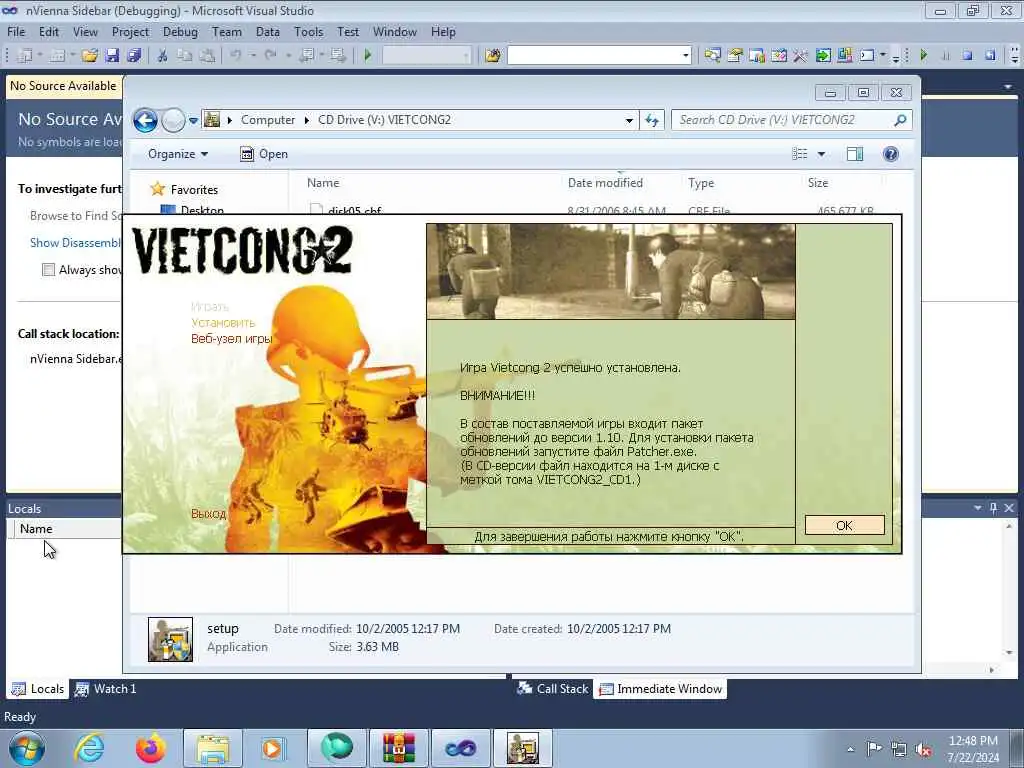Screen dimensions: 1024x768
Task: Select Favorites in the navigation pane
Action: pos(184,189)
